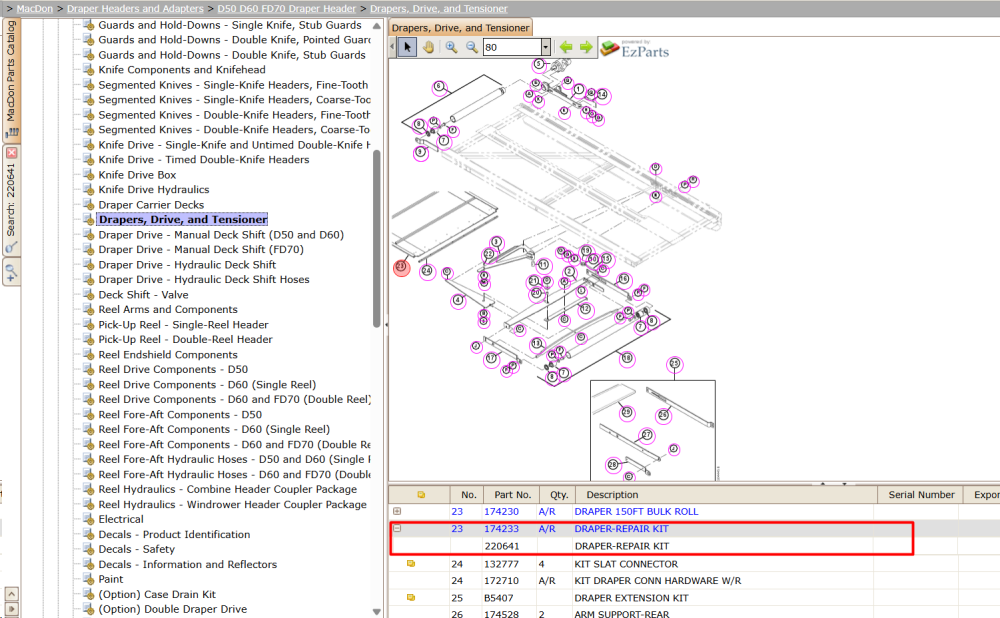Click the zoom value field showing 80
Viewport: 1000px width, 618px height.
(512, 47)
